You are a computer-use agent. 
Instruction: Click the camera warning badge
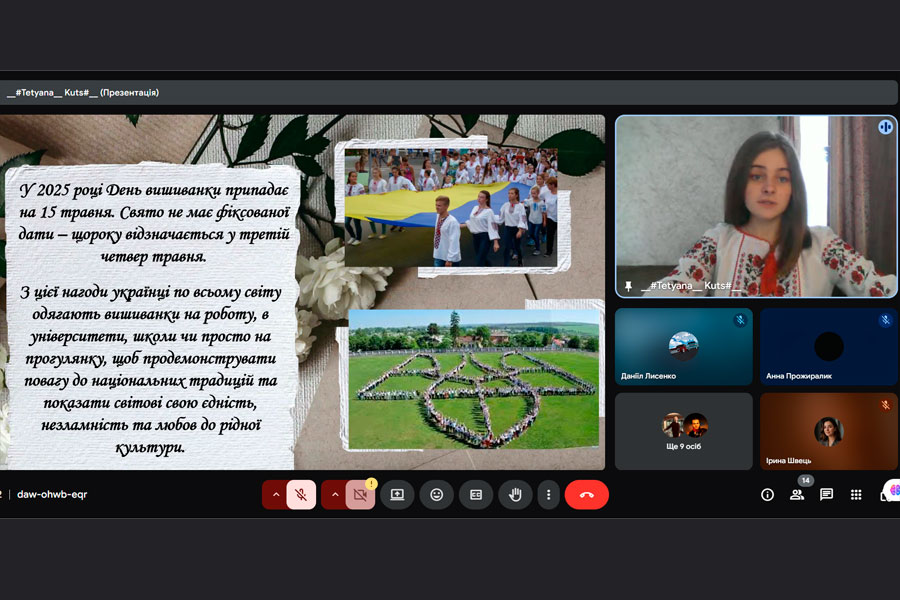click(x=371, y=484)
